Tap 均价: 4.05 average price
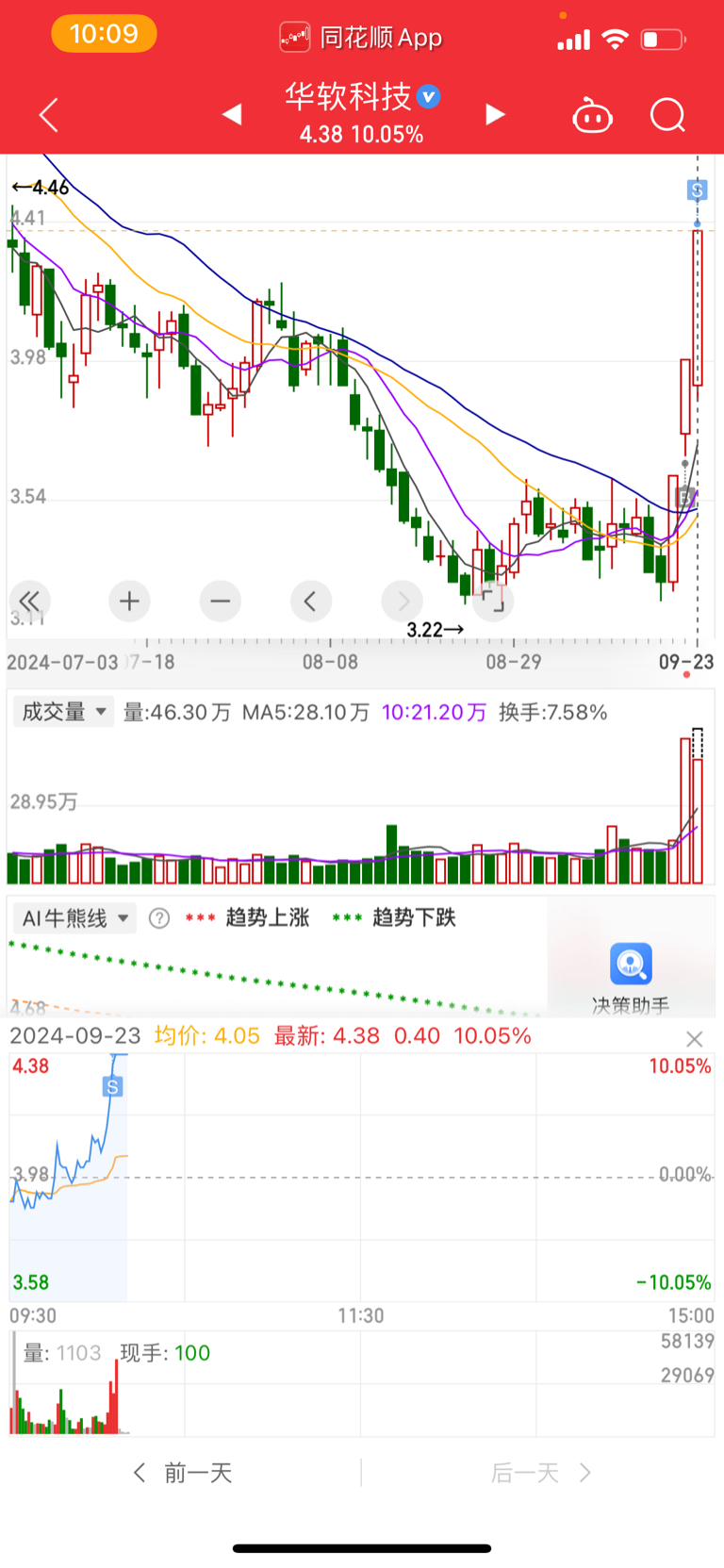Image resolution: width=724 pixels, height=1568 pixels. (207, 1035)
